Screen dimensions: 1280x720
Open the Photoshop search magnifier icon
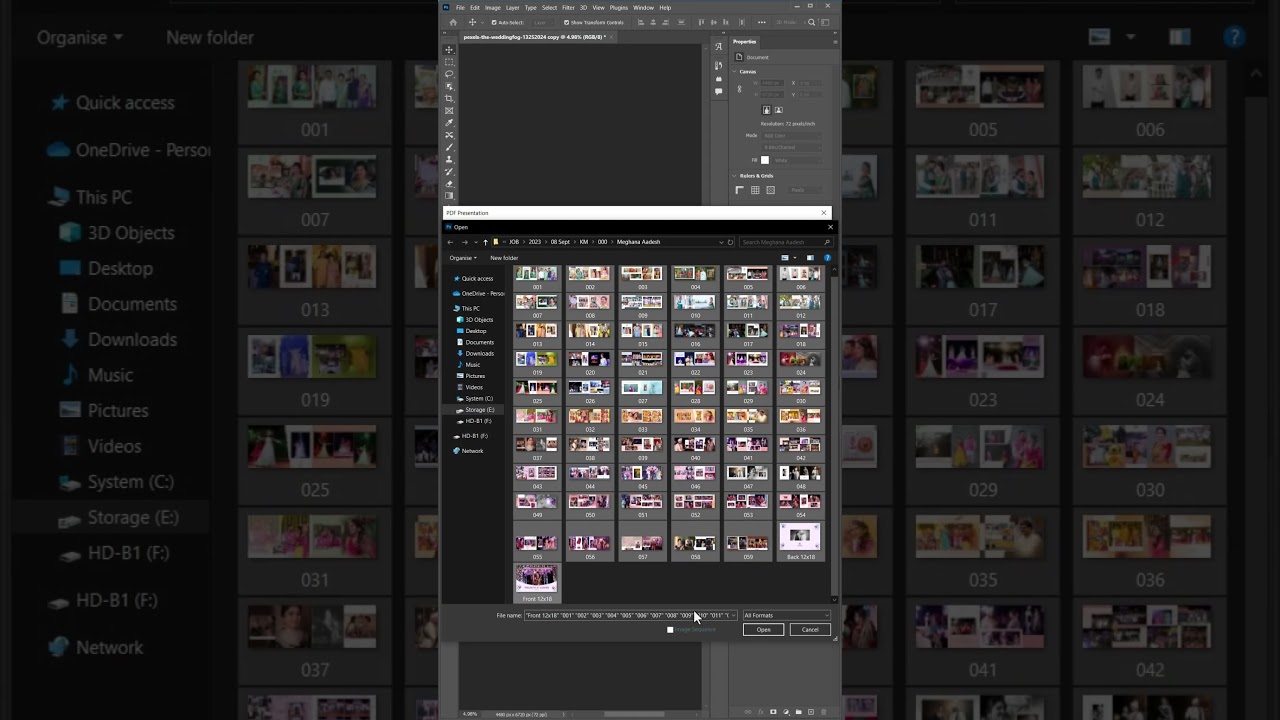pos(812,22)
